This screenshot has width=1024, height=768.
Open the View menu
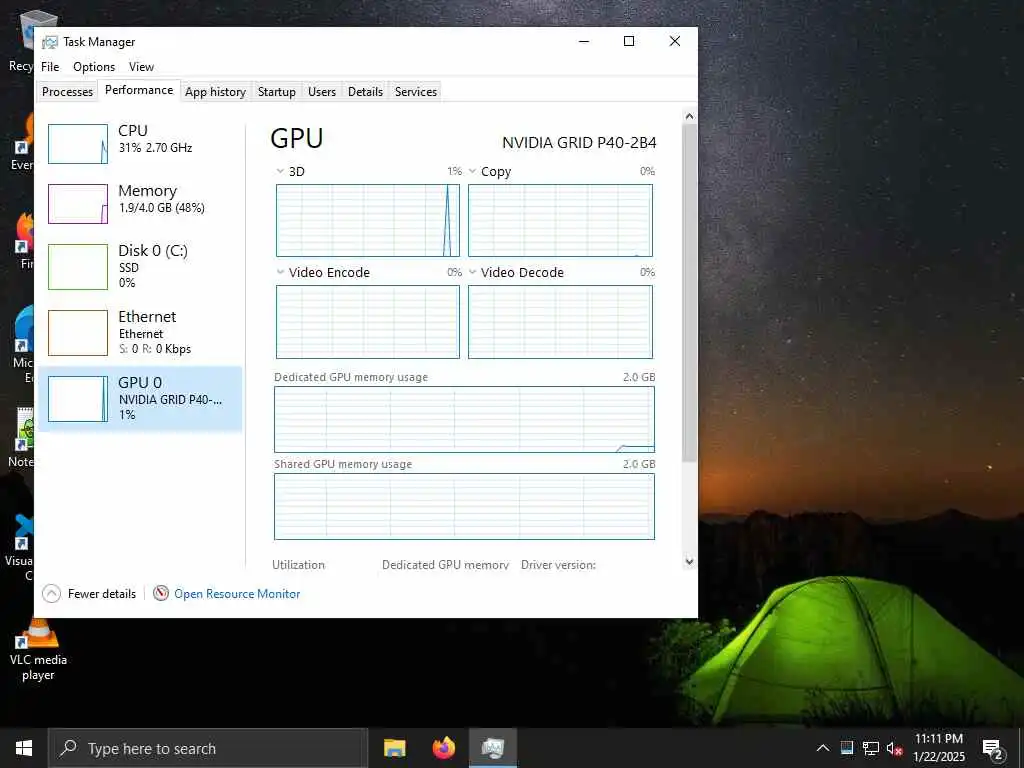(141, 67)
